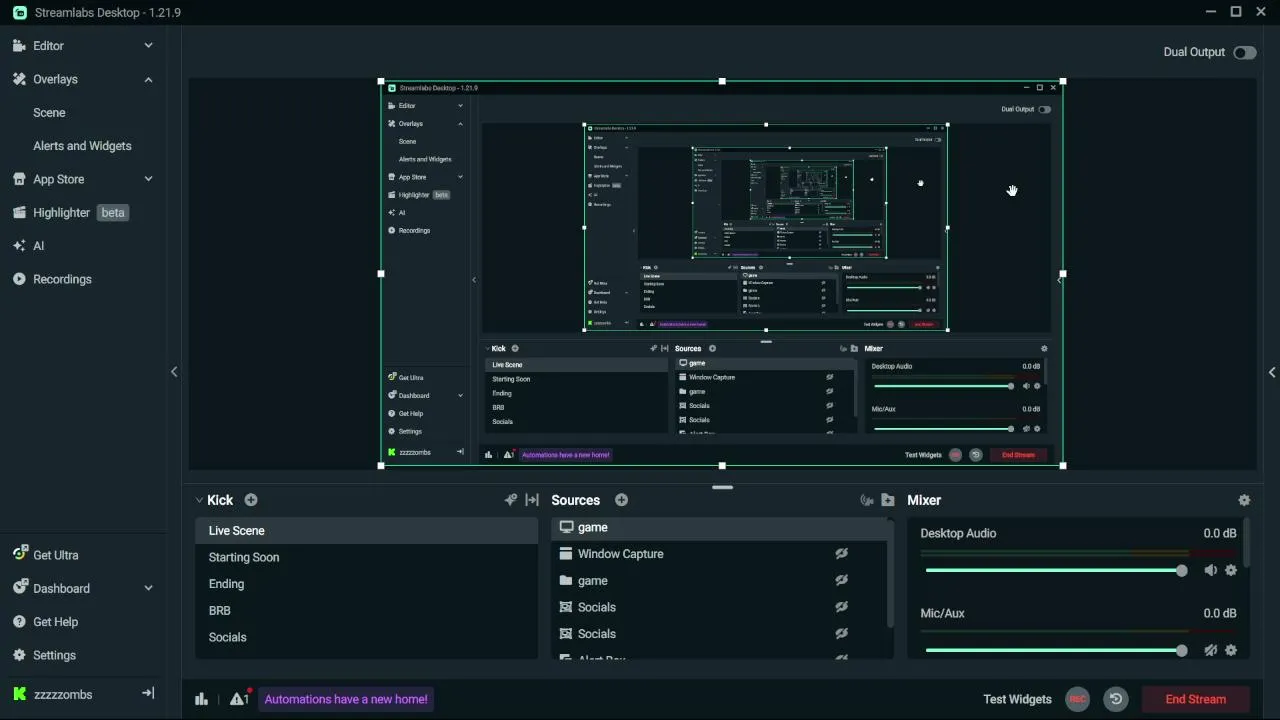Image resolution: width=1280 pixels, height=720 pixels.
Task: Add a source folder via folder icon
Action: (x=888, y=500)
